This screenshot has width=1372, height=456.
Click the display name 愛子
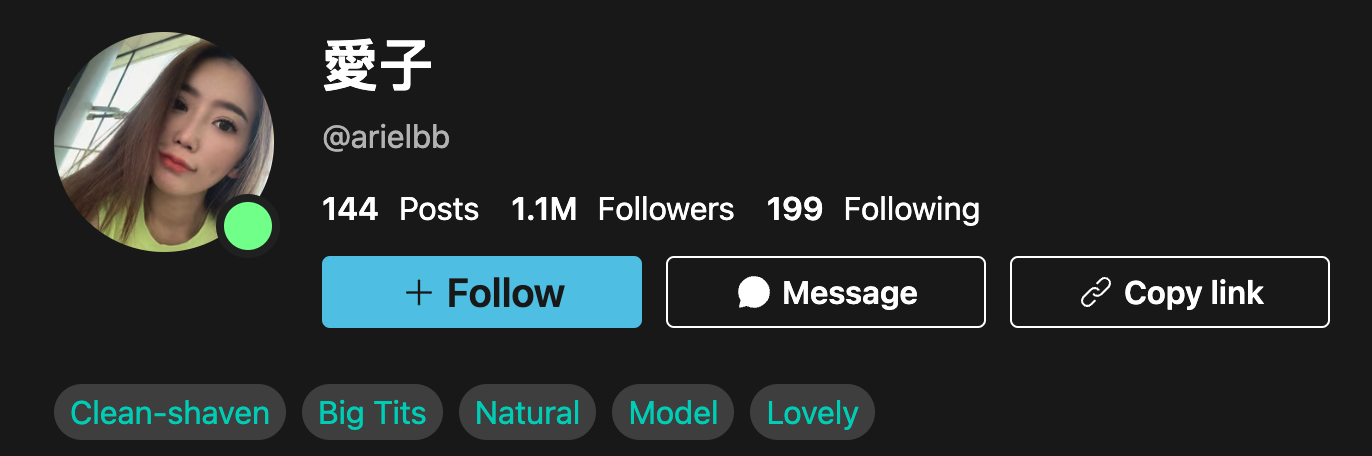[x=377, y=68]
